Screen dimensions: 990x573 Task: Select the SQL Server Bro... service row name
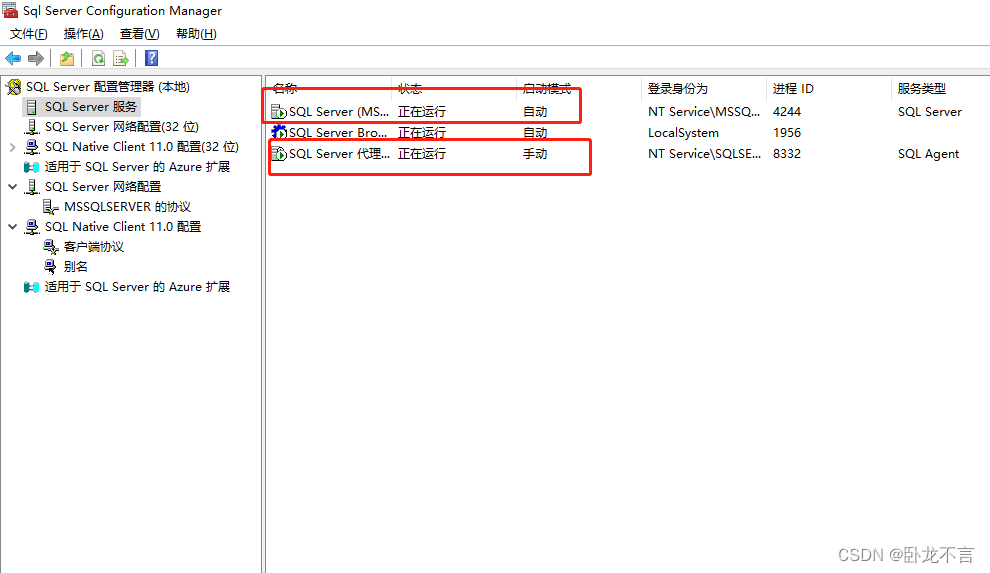click(338, 133)
